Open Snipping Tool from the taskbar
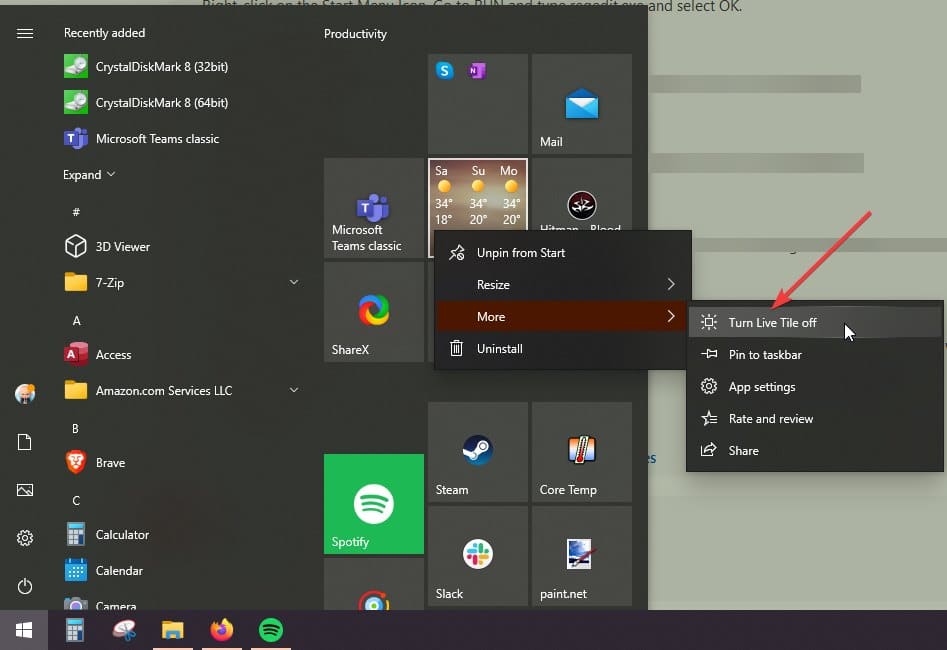Image resolution: width=947 pixels, height=650 pixels. (124, 631)
